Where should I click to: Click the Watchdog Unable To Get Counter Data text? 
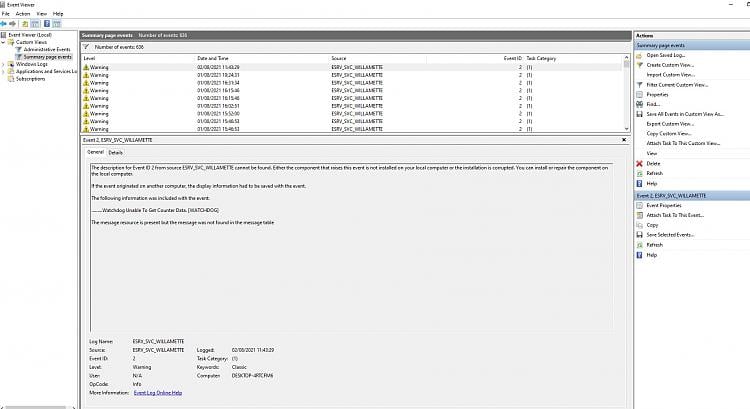pyautogui.click(x=160, y=210)
